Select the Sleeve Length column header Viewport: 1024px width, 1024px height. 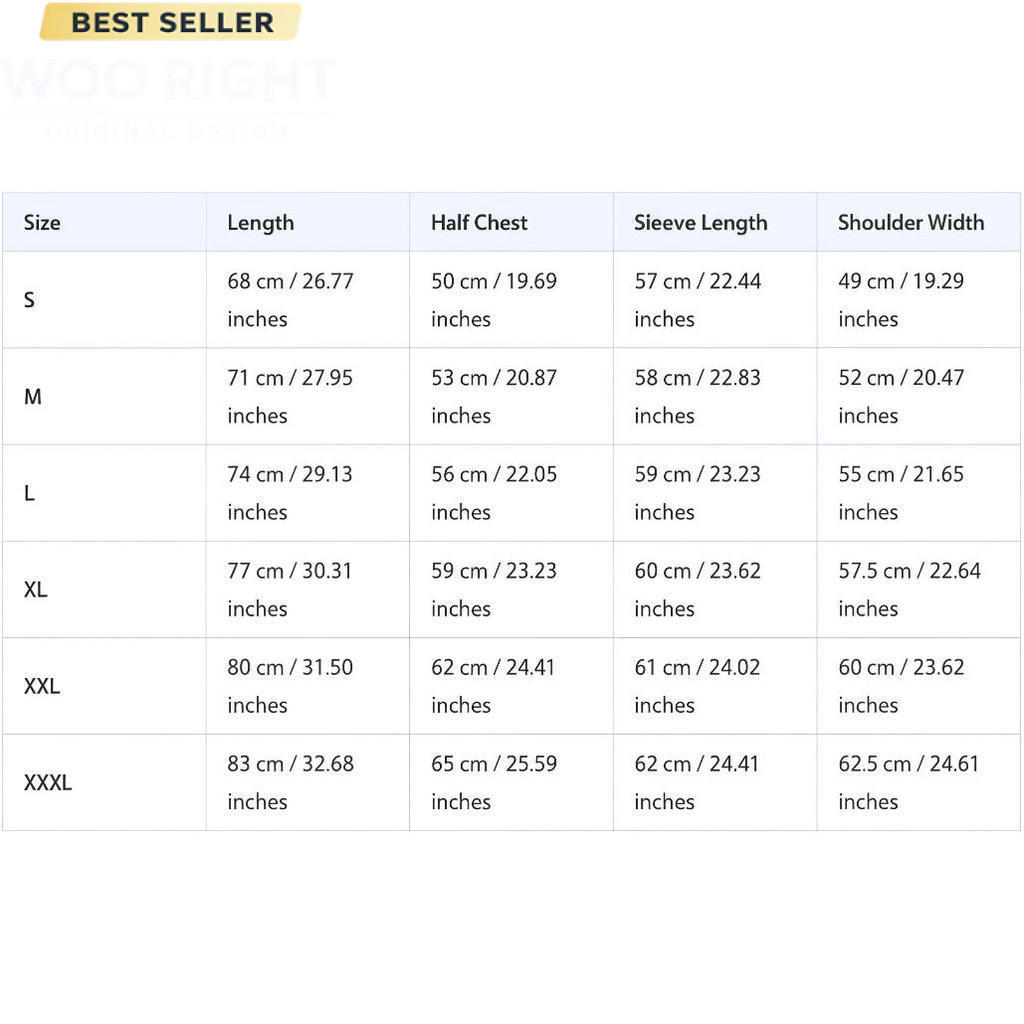(x=701, y=223)
